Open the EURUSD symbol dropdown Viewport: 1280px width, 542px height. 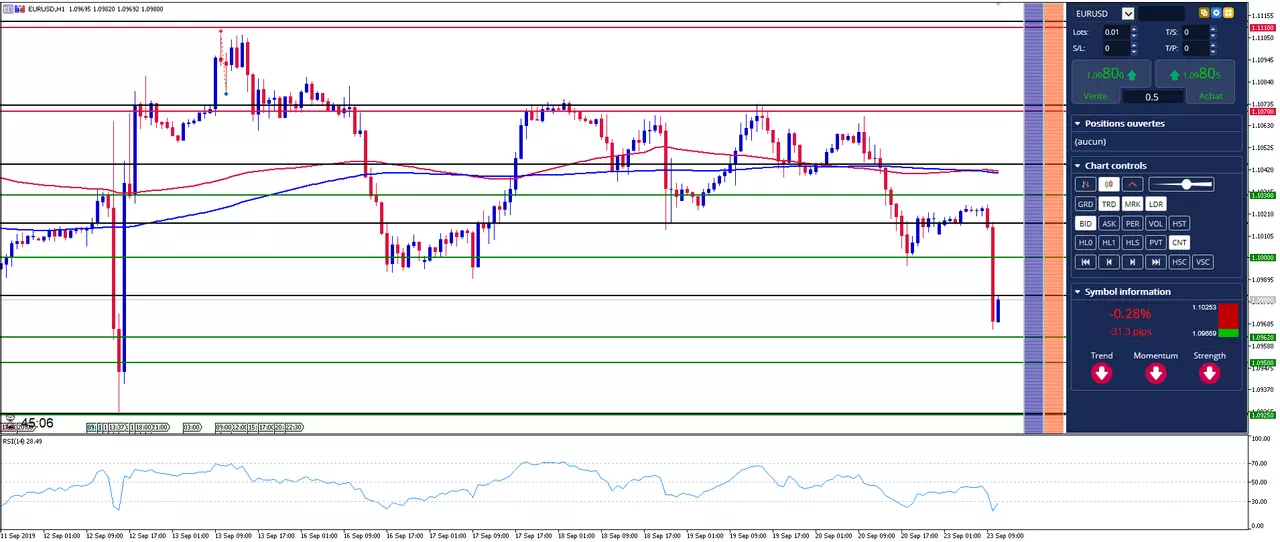click(x=1128, y=14)
